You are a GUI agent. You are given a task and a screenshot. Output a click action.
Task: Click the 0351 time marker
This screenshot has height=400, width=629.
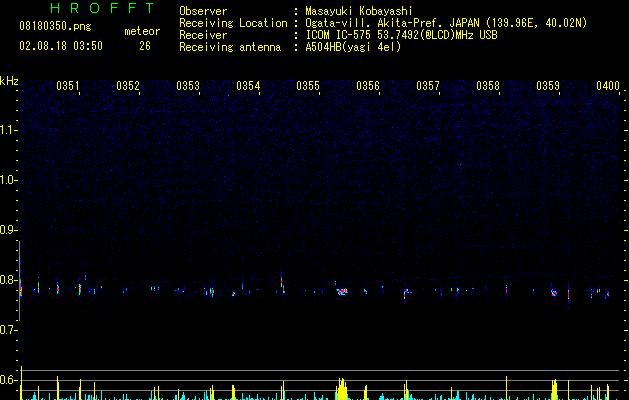[x=68, y=86]
